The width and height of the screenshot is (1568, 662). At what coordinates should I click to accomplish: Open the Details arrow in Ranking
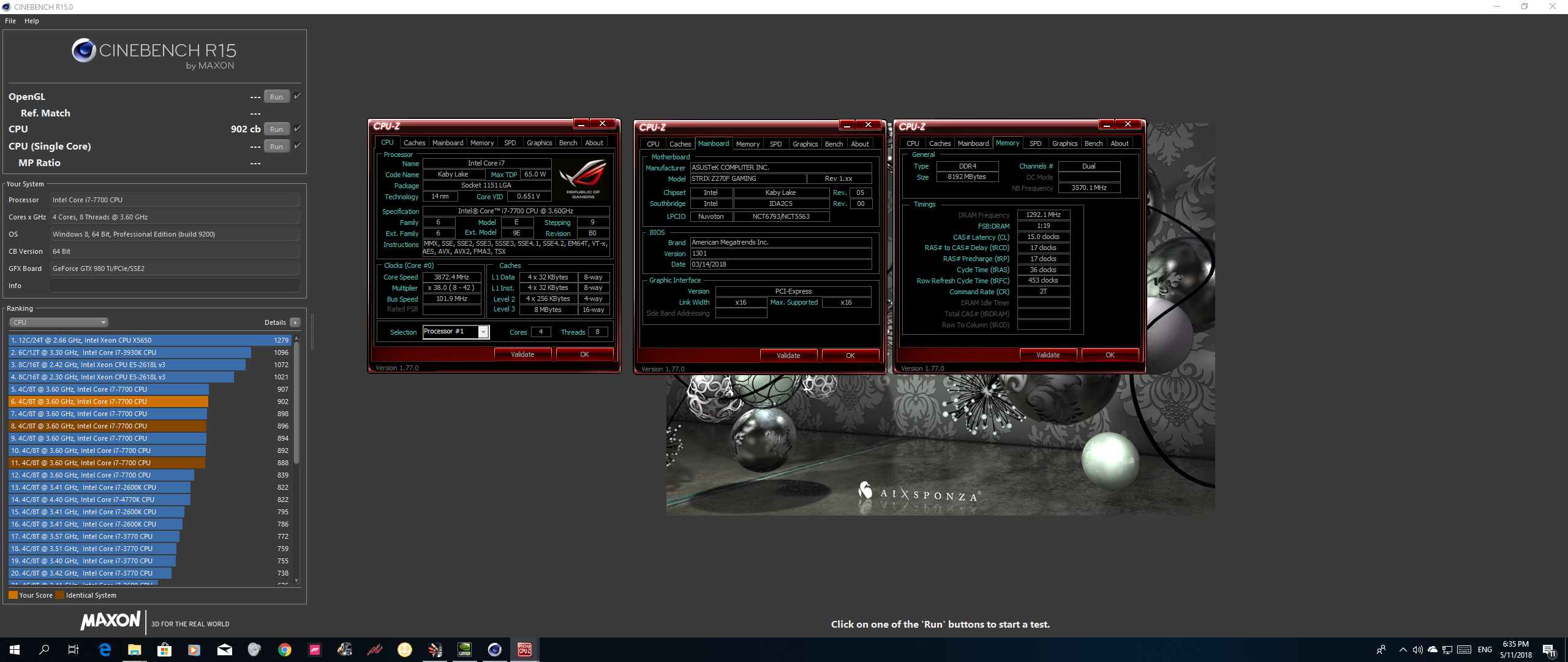(x=295, y=322)
